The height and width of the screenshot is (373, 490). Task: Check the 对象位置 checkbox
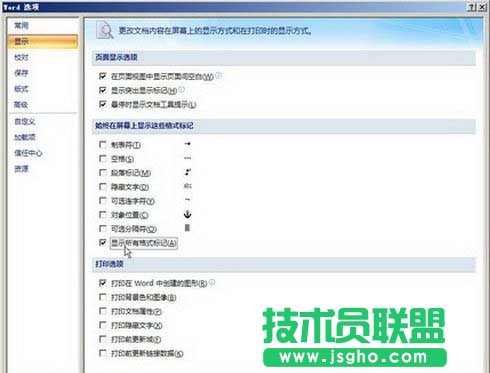(103, 215)
